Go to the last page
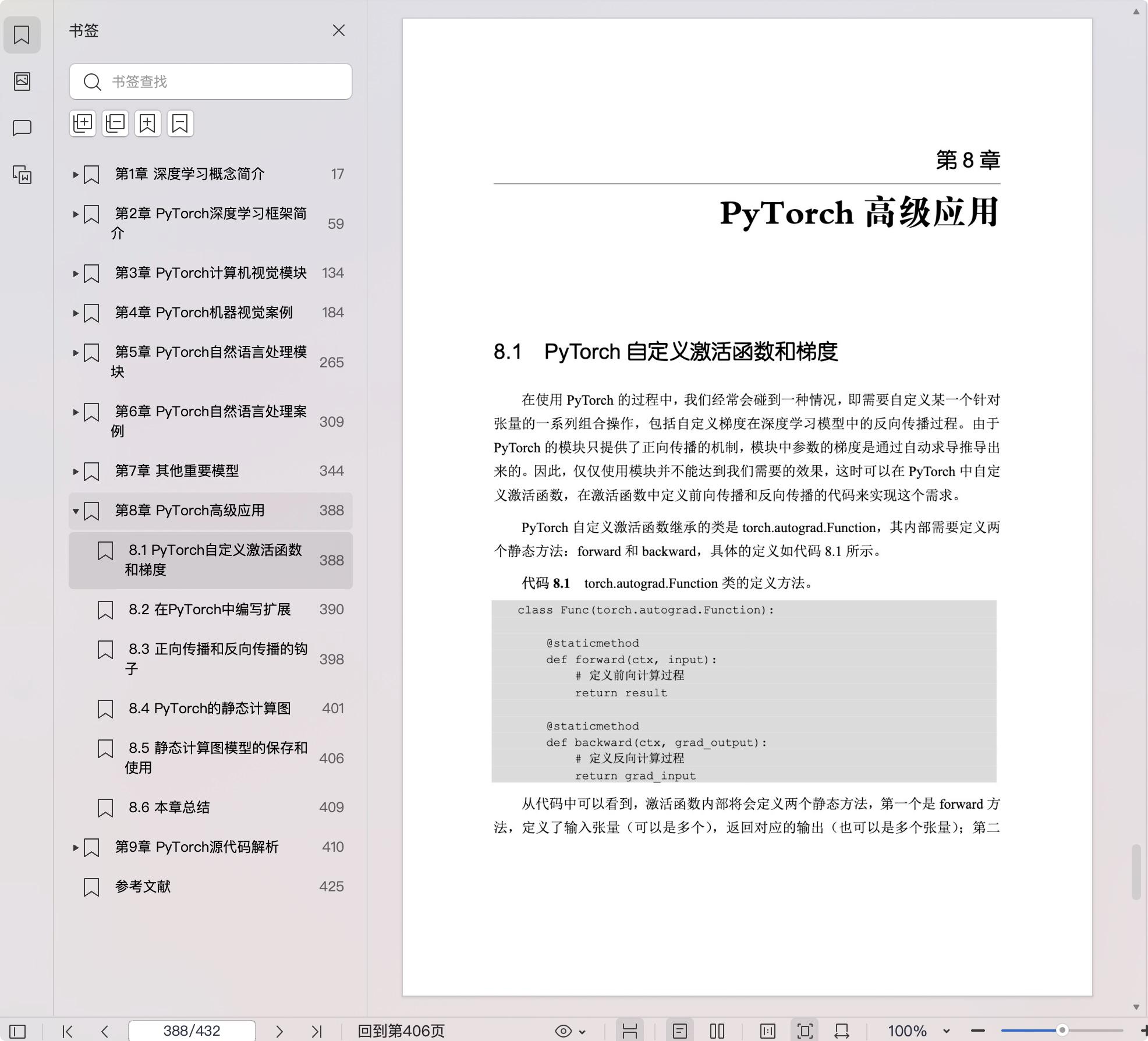This screenshot has width=1148, height=1041. pos(317,1031)
